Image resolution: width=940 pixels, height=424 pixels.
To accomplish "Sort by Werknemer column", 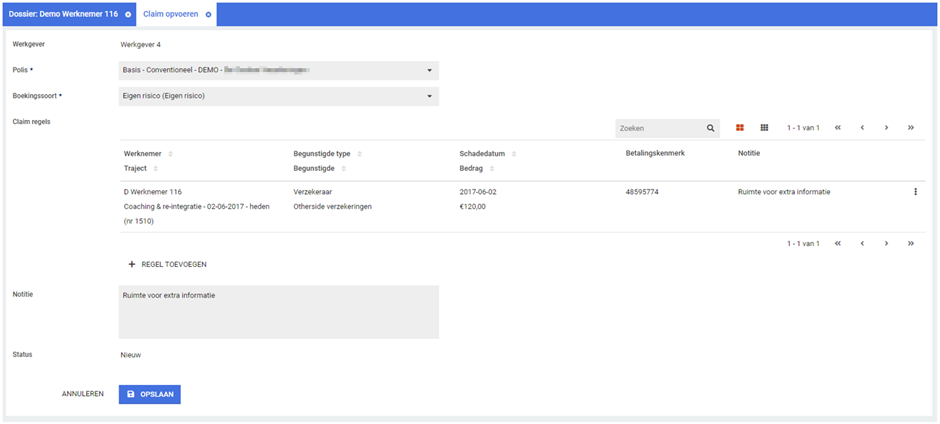I will 170,154.
